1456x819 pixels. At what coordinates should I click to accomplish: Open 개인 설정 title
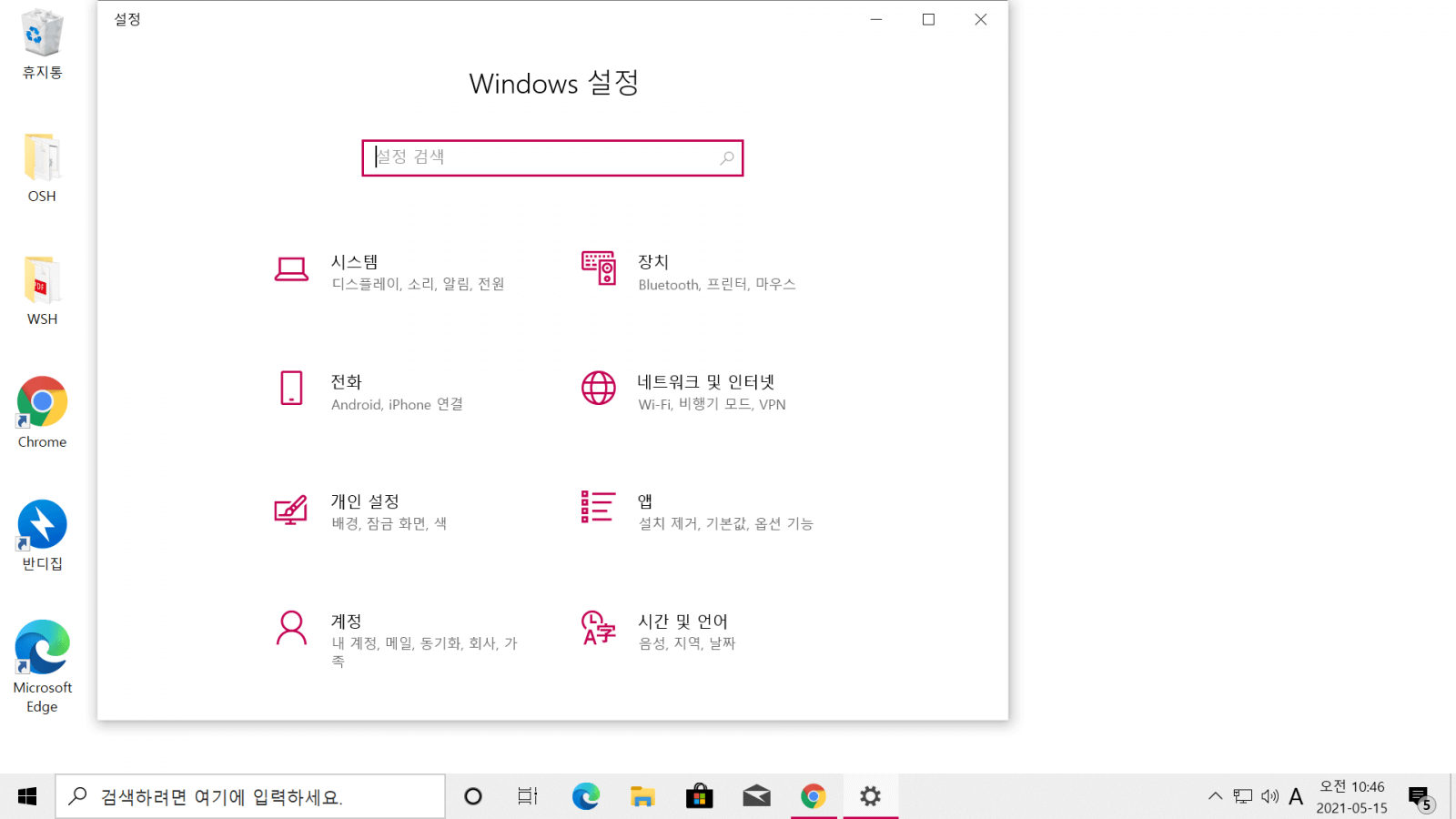pos(365,501)
